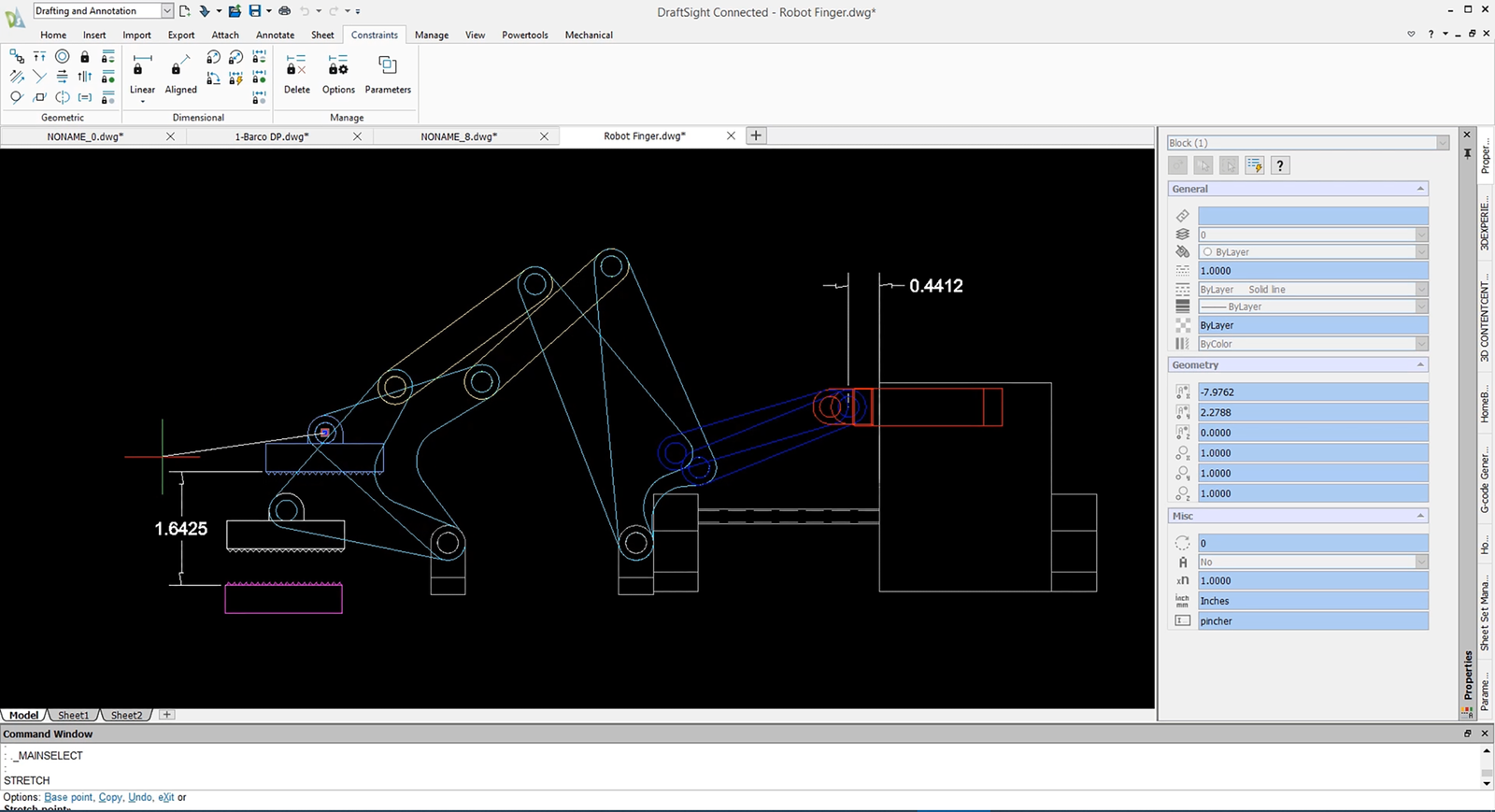Screen dimensions: 1495x812
Task: Click the Fix lock constraint icon
Action: [85, 57]
